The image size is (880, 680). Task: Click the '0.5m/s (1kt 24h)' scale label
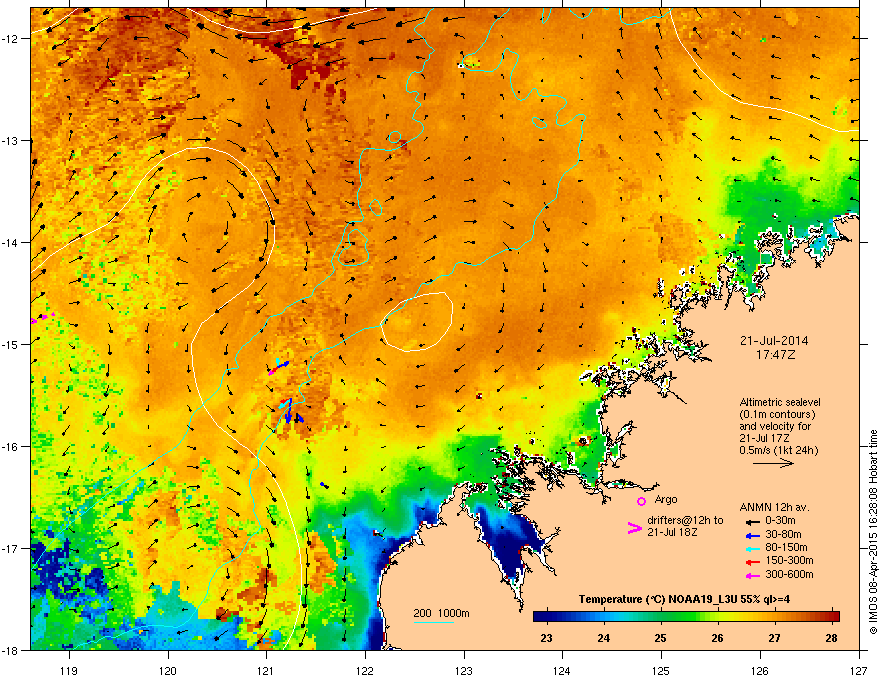click(779, 450)
